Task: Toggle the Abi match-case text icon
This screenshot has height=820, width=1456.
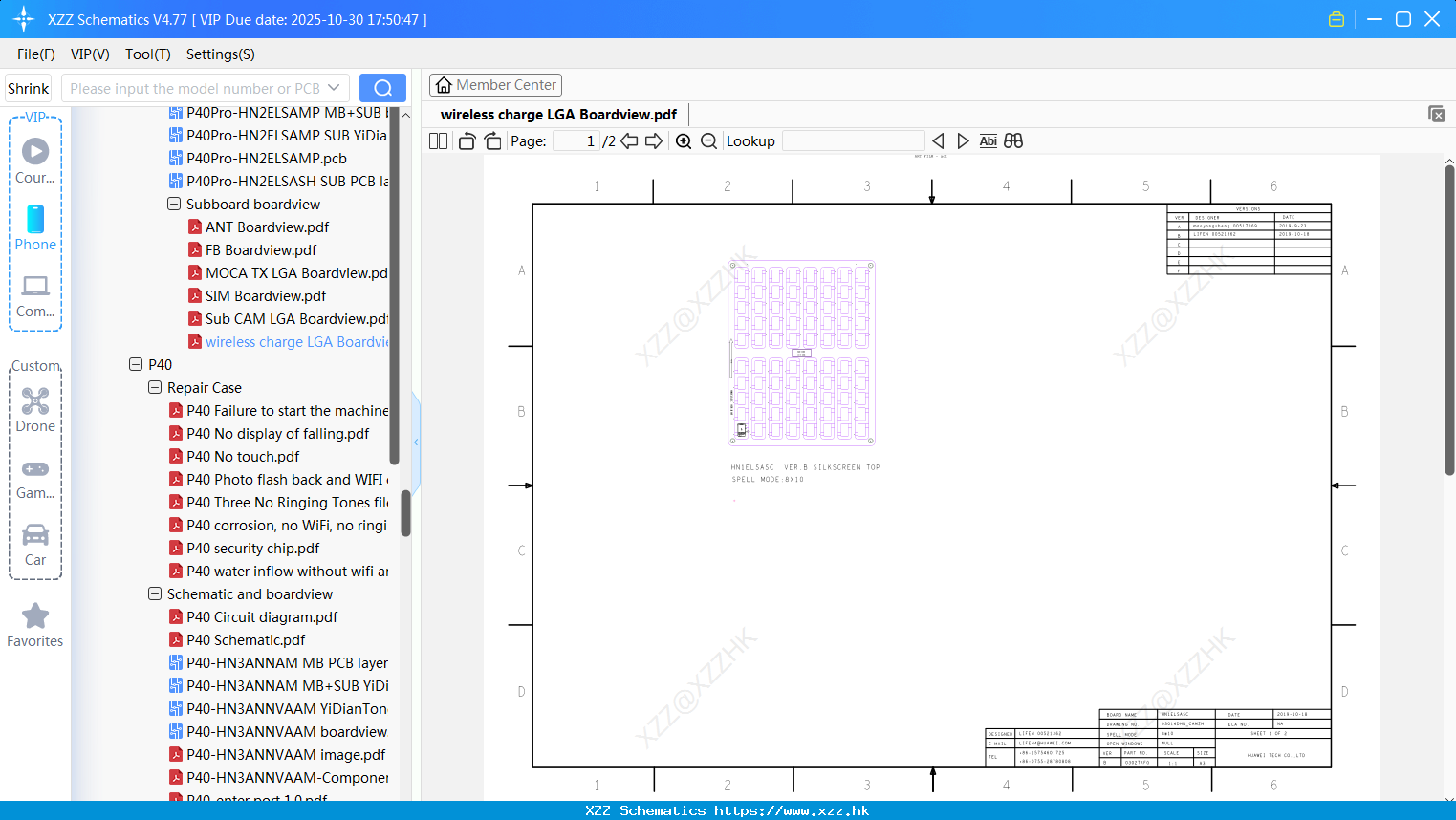Action: click(988, 141)
